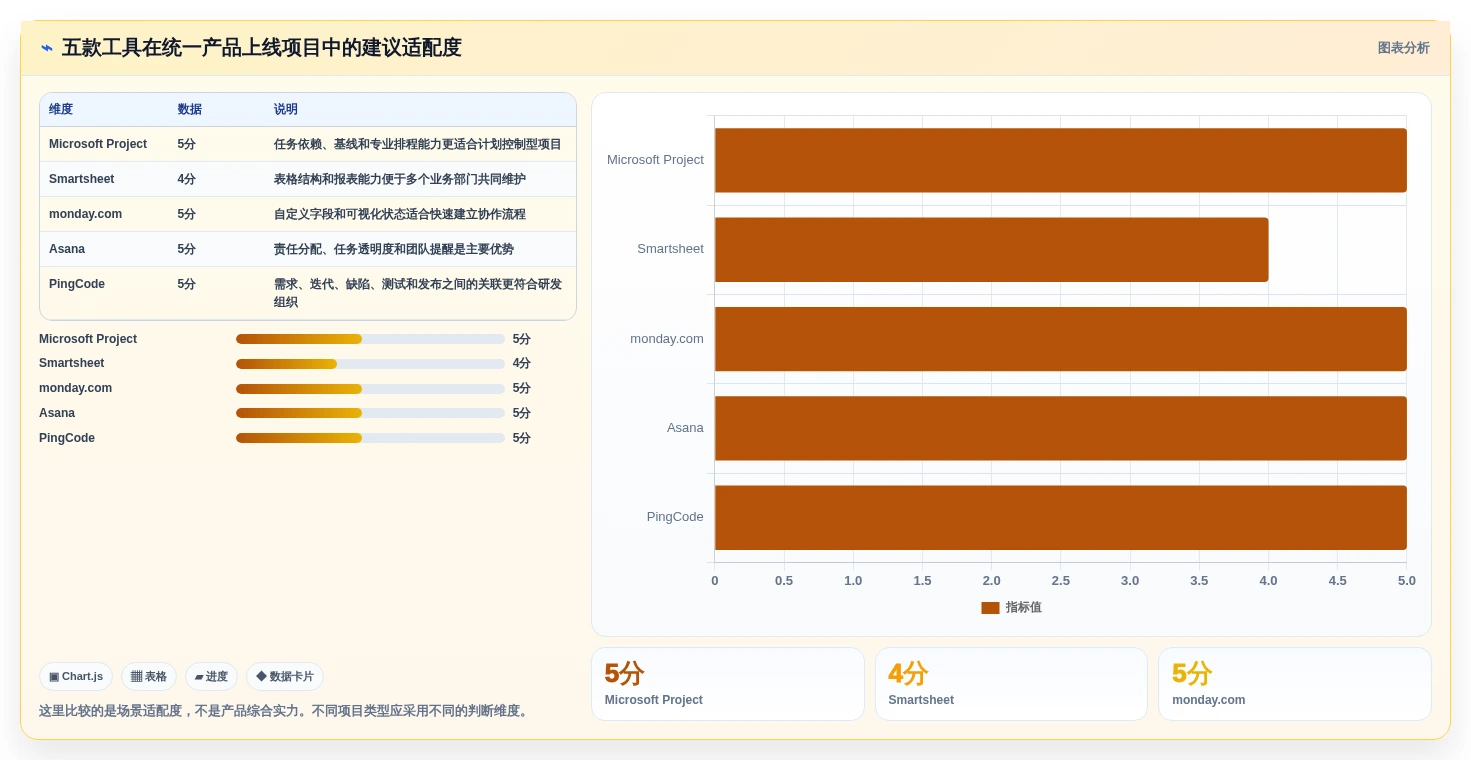Click the Smartsheet chart axis label
This screenshot has width=1471, height=760.
pyautogui.click(x=670, y=249)
